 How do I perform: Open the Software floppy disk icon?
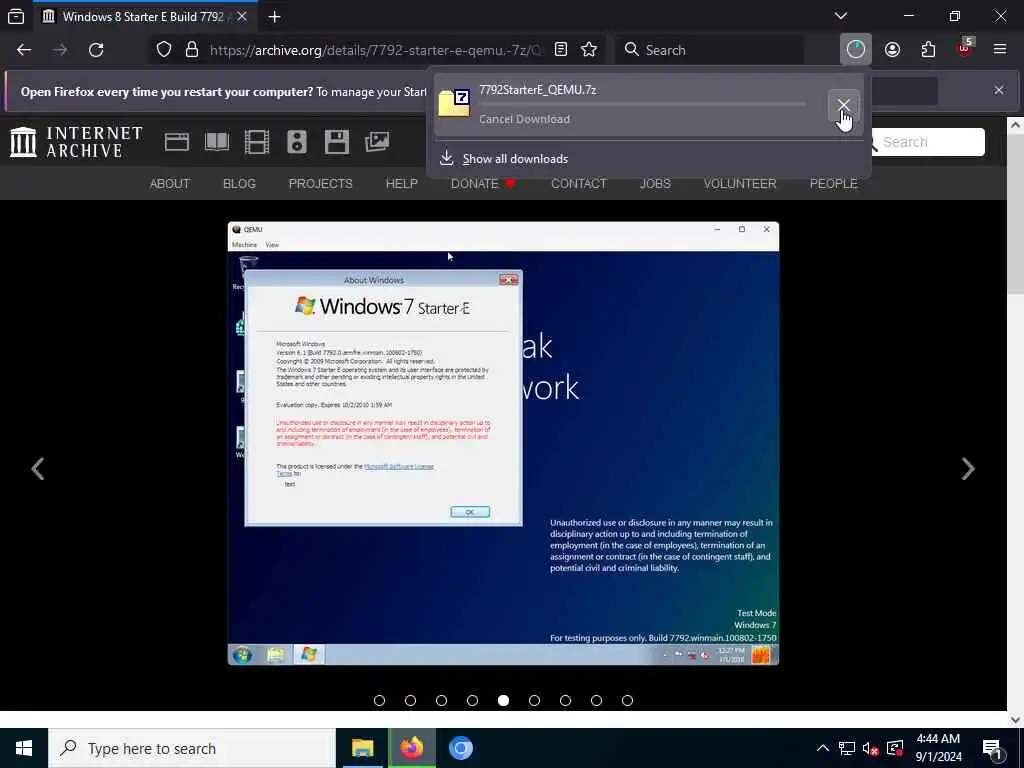tap(337, 142)
